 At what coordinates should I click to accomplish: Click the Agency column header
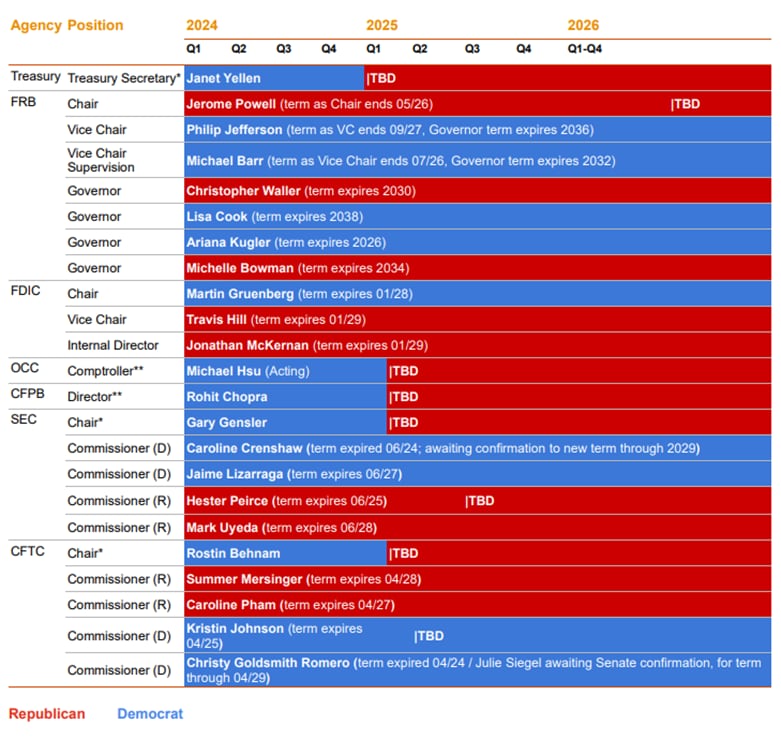tap(36, 25)
